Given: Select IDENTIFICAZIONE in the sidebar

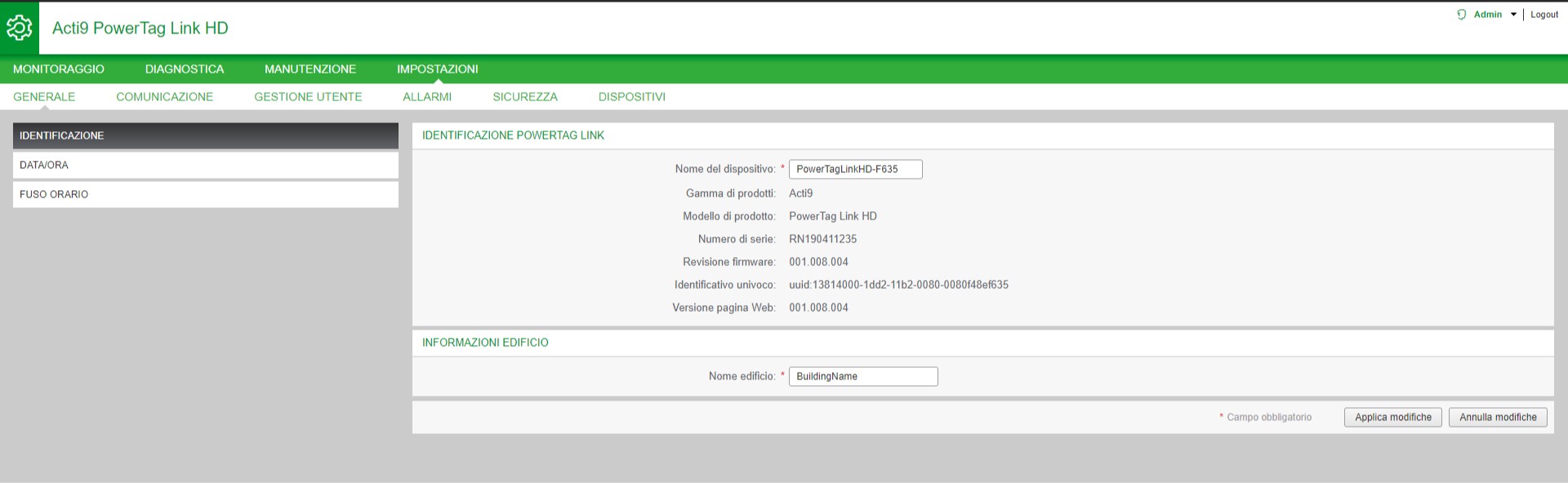Looking at the screenshot, I should (x=206, y=135).
